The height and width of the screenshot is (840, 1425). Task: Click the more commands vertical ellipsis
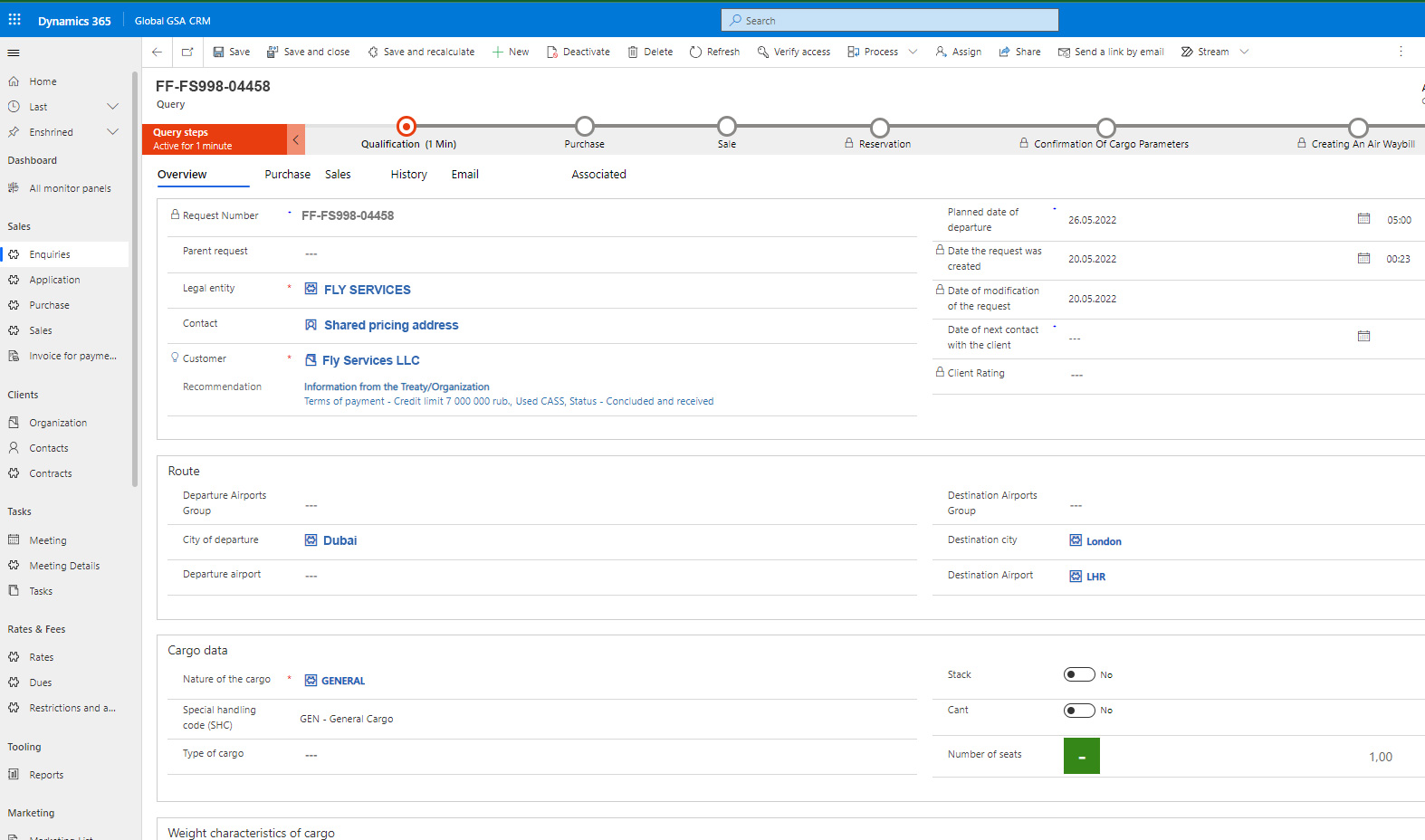(1401, 52)
